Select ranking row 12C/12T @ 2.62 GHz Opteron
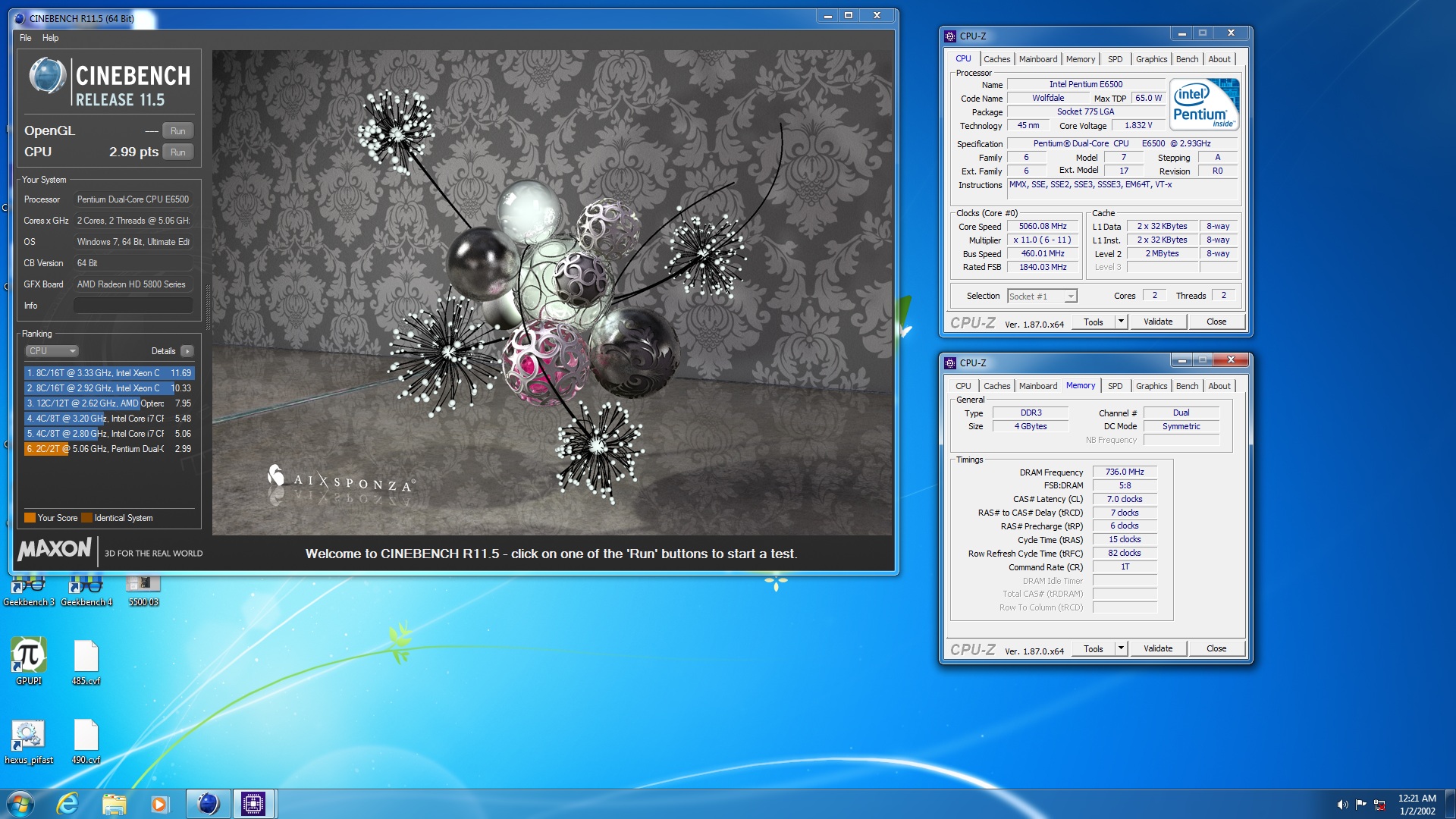Viewport: 1456px width, 819px height. click(x=109, y=403)
